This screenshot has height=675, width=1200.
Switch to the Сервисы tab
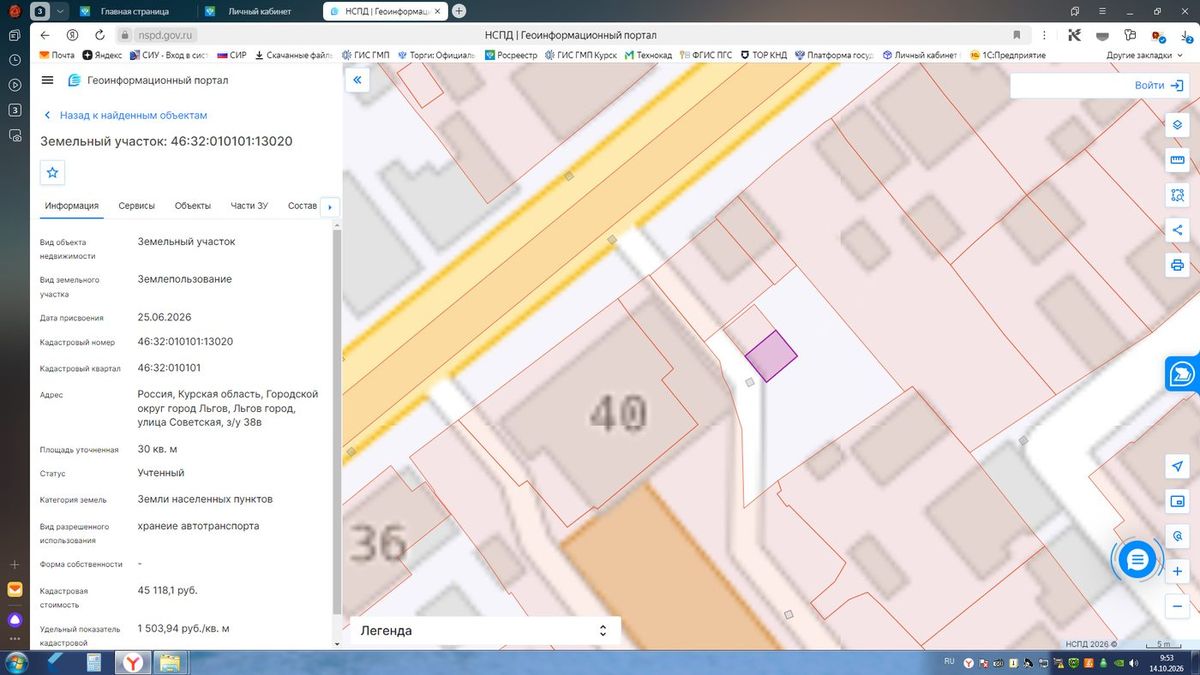[137, 206]
